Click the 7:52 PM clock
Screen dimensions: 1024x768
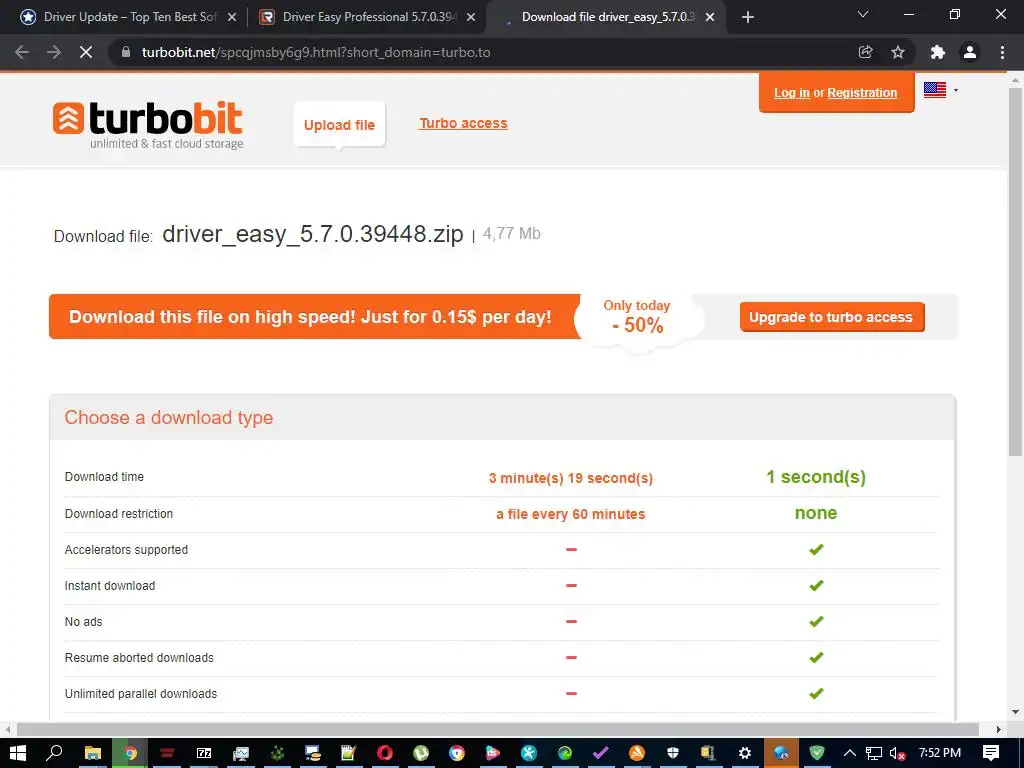[x=940, y=753]
